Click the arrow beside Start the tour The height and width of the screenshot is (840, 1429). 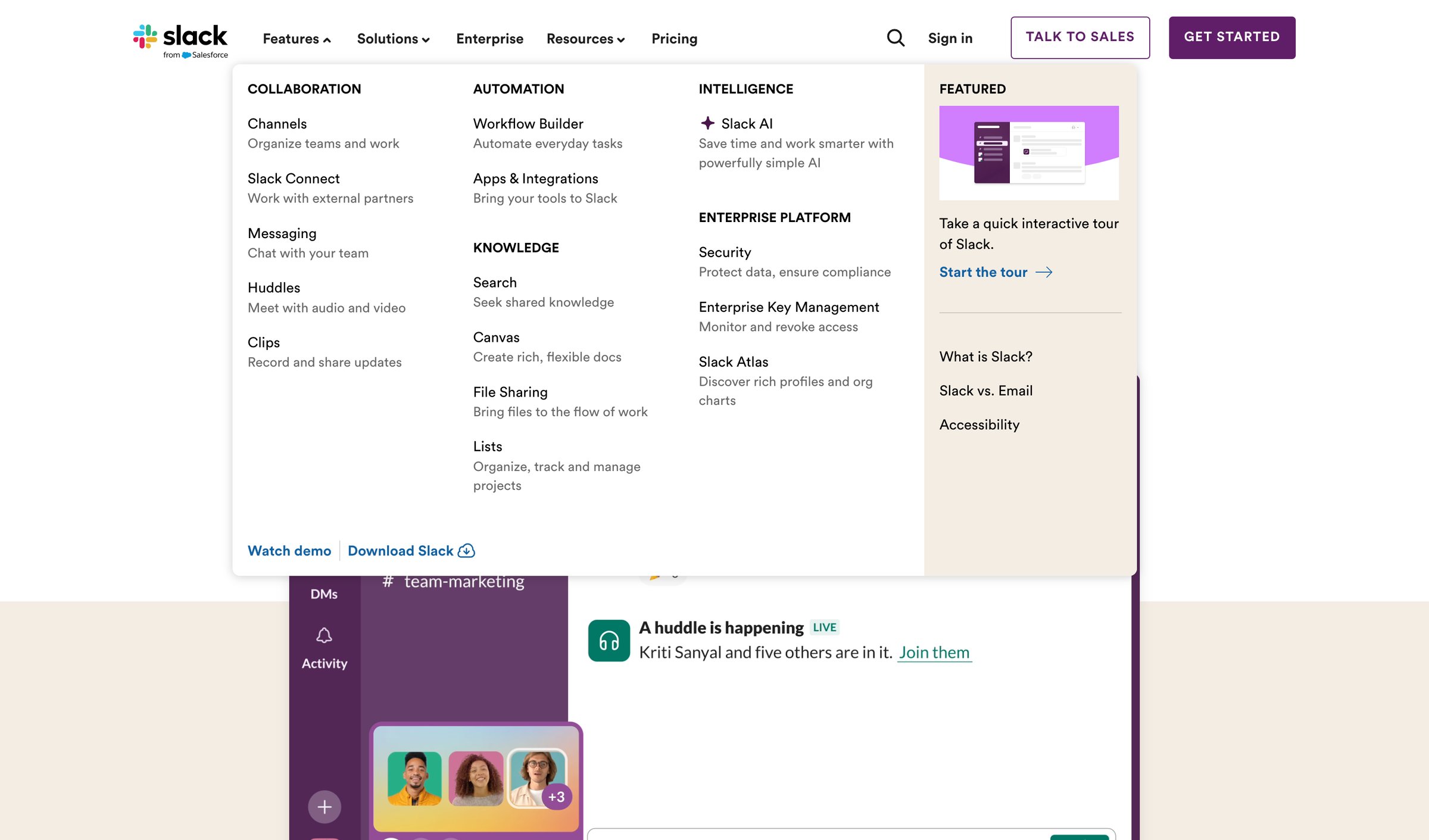1044,272
